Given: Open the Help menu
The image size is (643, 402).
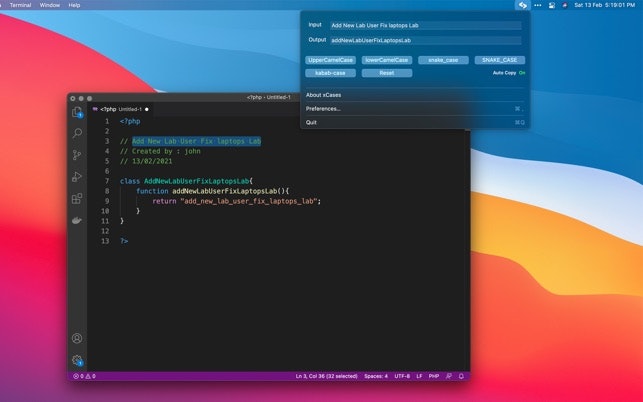Looking at the screenshot, I should [74, 5].
